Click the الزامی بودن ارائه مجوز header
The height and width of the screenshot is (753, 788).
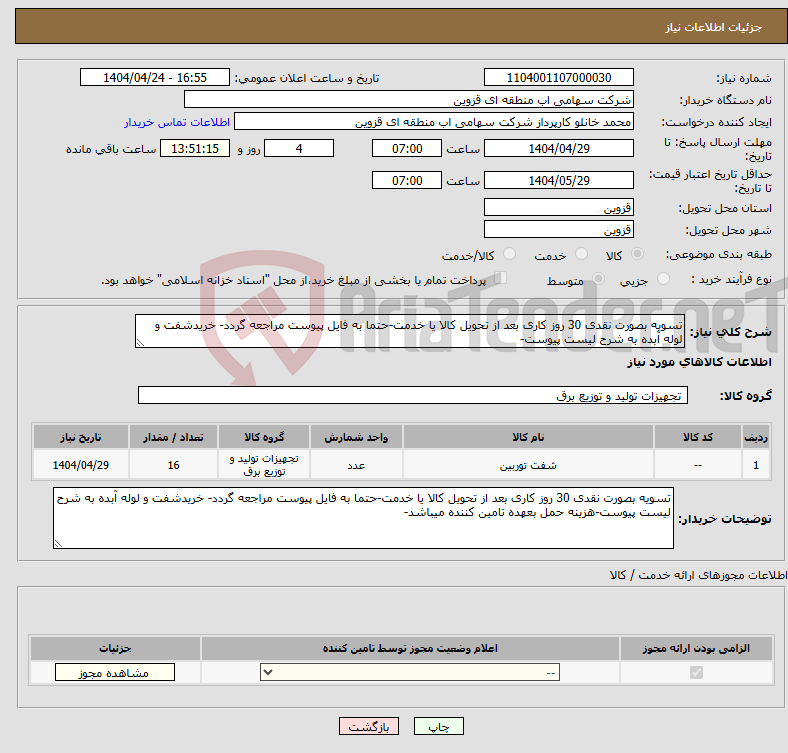pyautogui.click(x=696, y=648)
